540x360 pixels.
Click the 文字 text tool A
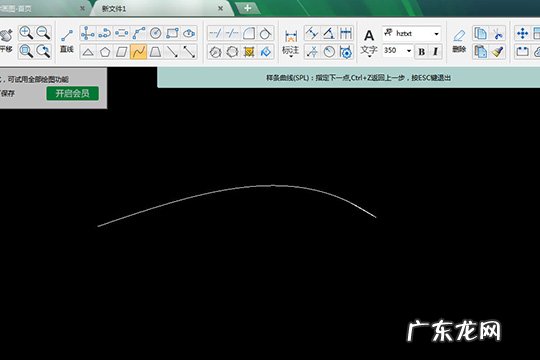click(369, 41)
